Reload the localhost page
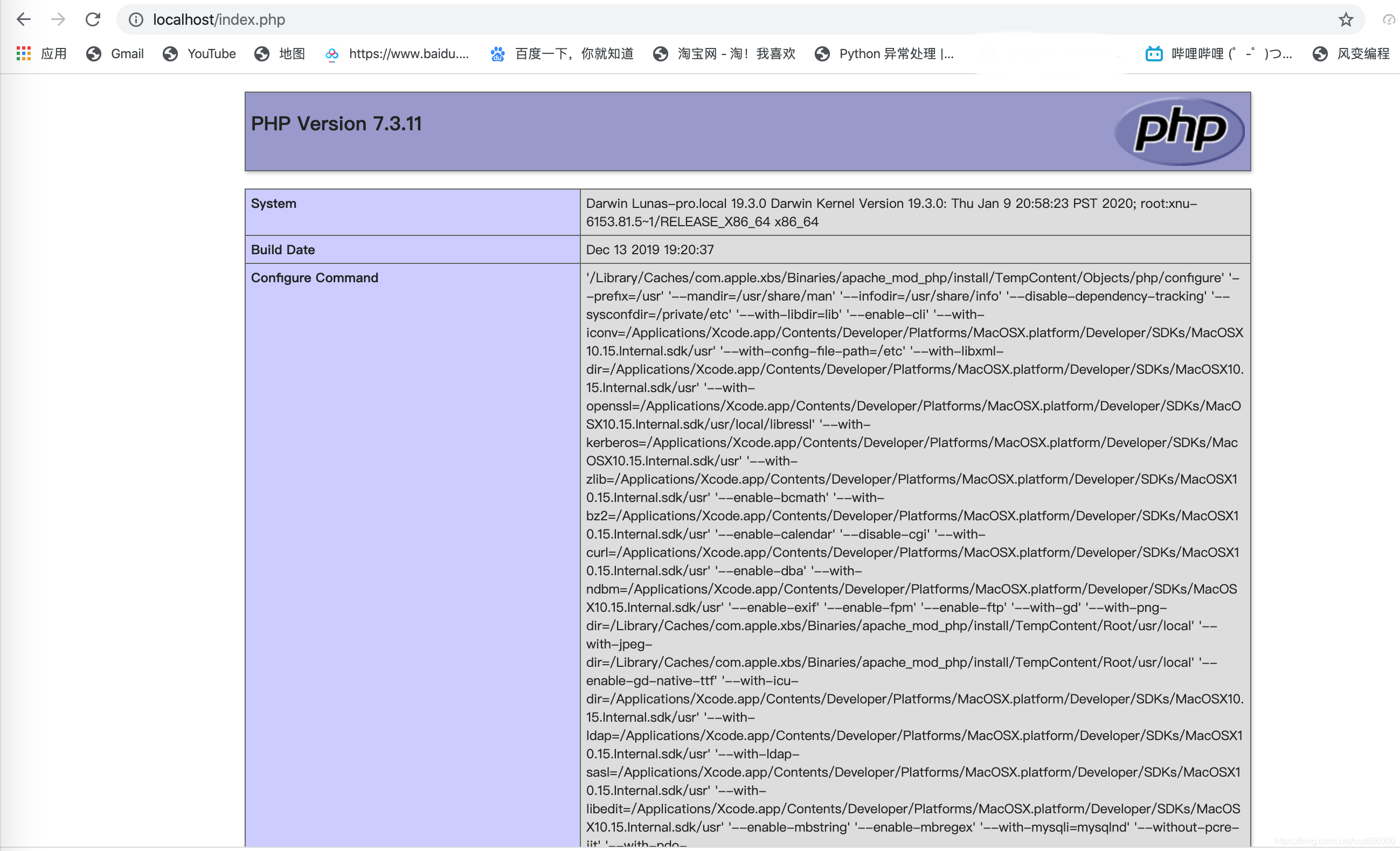1400x851 pixels. point(93,19)
